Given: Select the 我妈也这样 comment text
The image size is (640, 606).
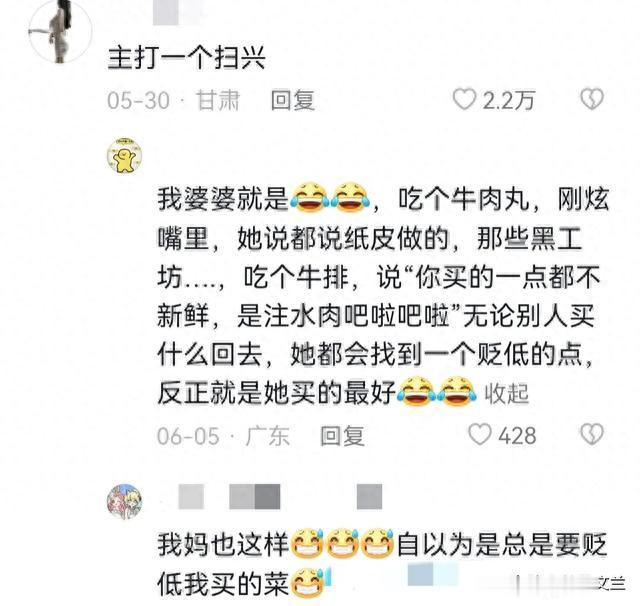Looking at the screenshot, I should coord(382,564).
